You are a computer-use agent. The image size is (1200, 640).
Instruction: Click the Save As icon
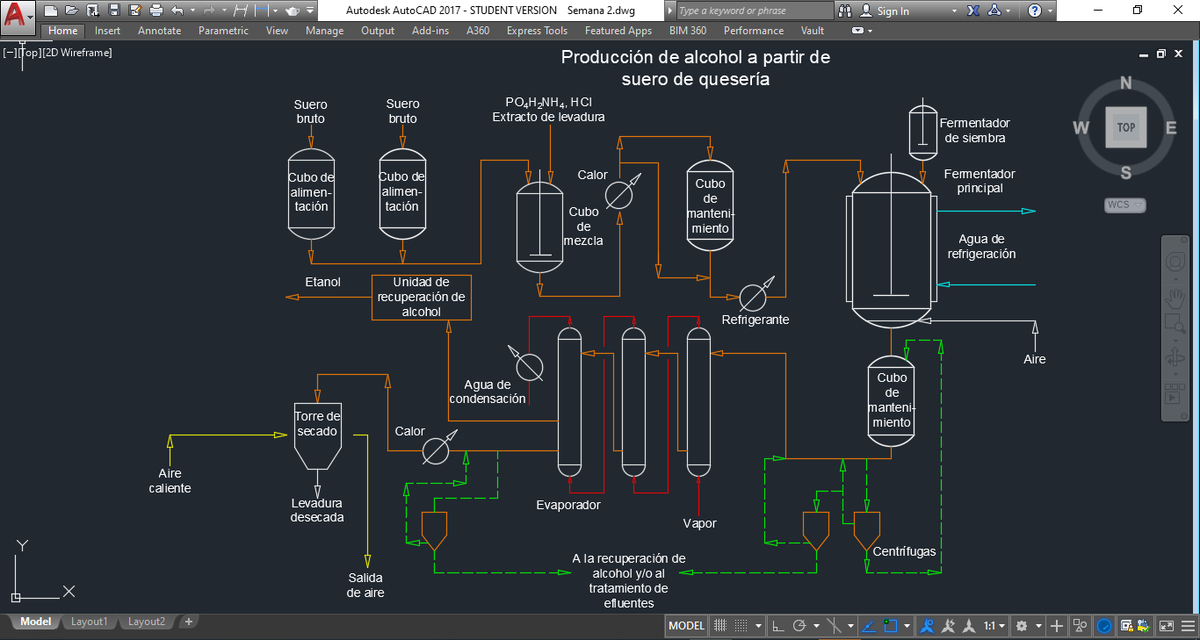(x=137, y=10)
